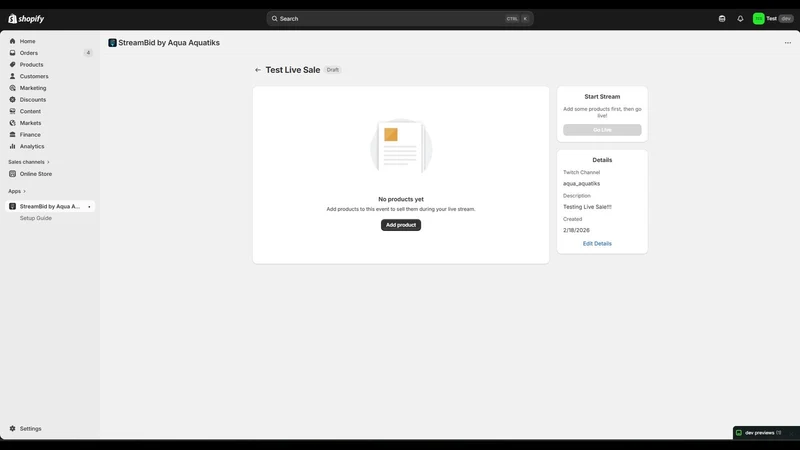Click the Start Stream heading

click(x=602, y=97)
